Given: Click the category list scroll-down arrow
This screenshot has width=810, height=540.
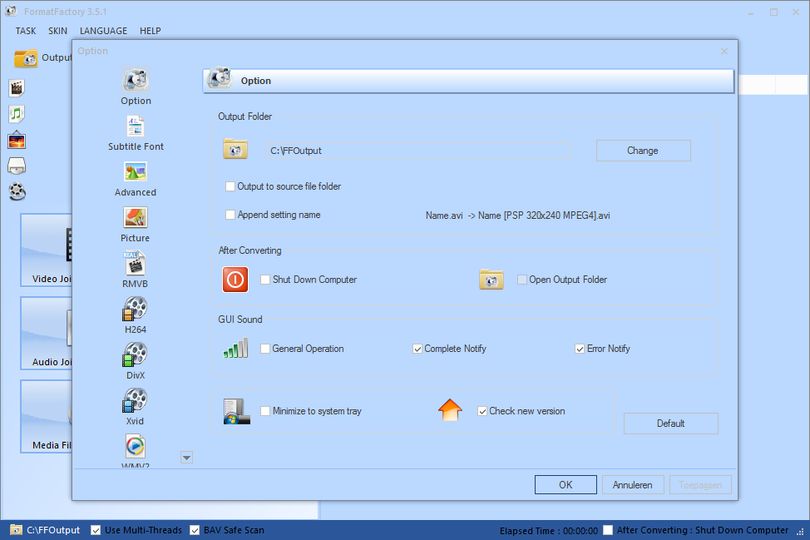Looking at the screenshot, I should 186,457.
